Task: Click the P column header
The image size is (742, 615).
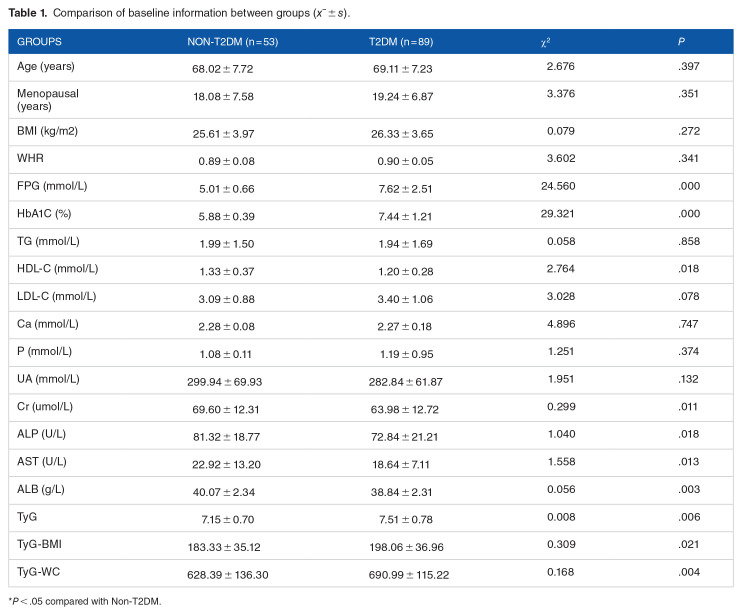Action: point(680,44)
